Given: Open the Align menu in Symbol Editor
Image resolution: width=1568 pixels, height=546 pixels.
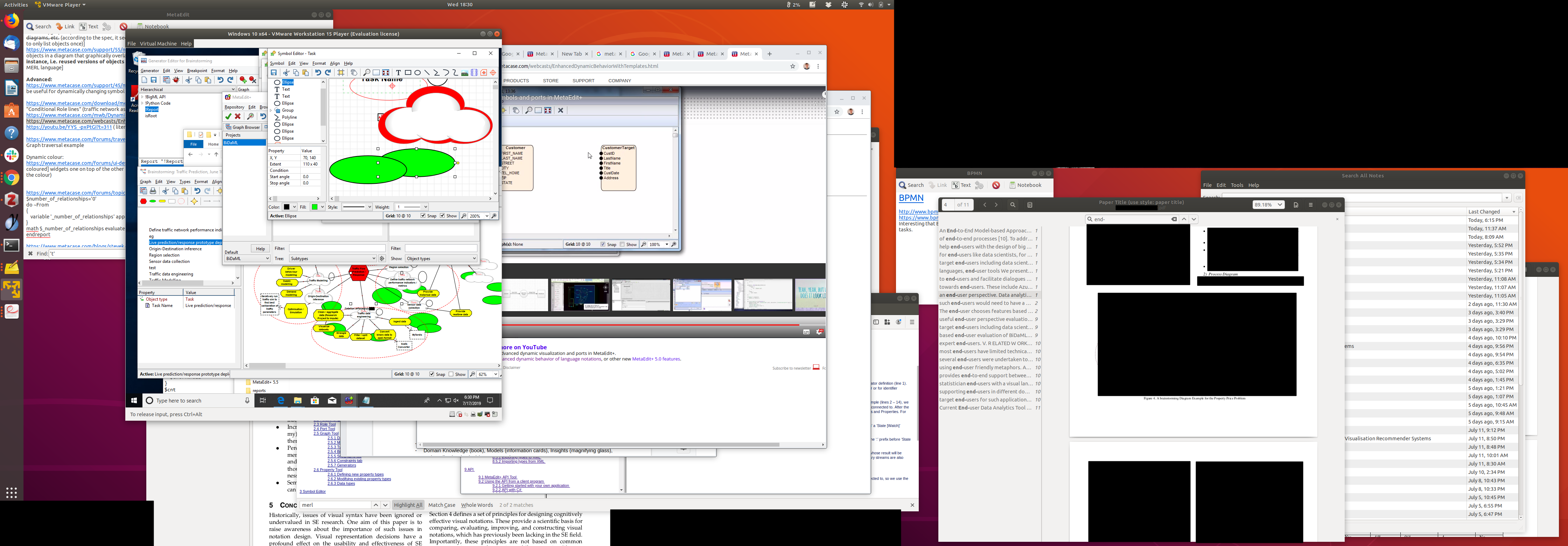Looking at the screenshot, I should [x=335, y=63].
